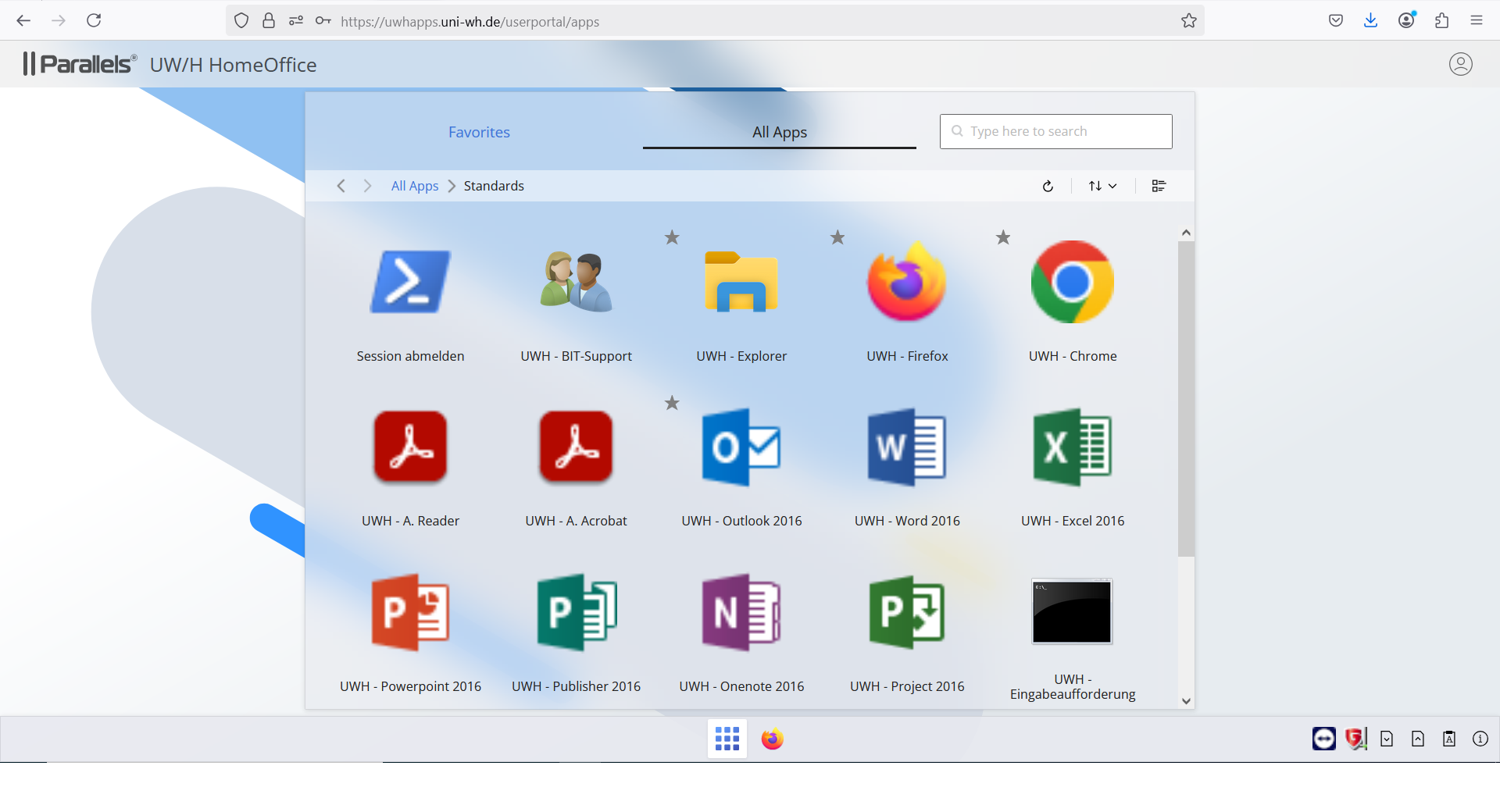This screenshot has height=812, width=1500.
Task: Launch UWH - Outlook 2016
Action: point(741,447)
